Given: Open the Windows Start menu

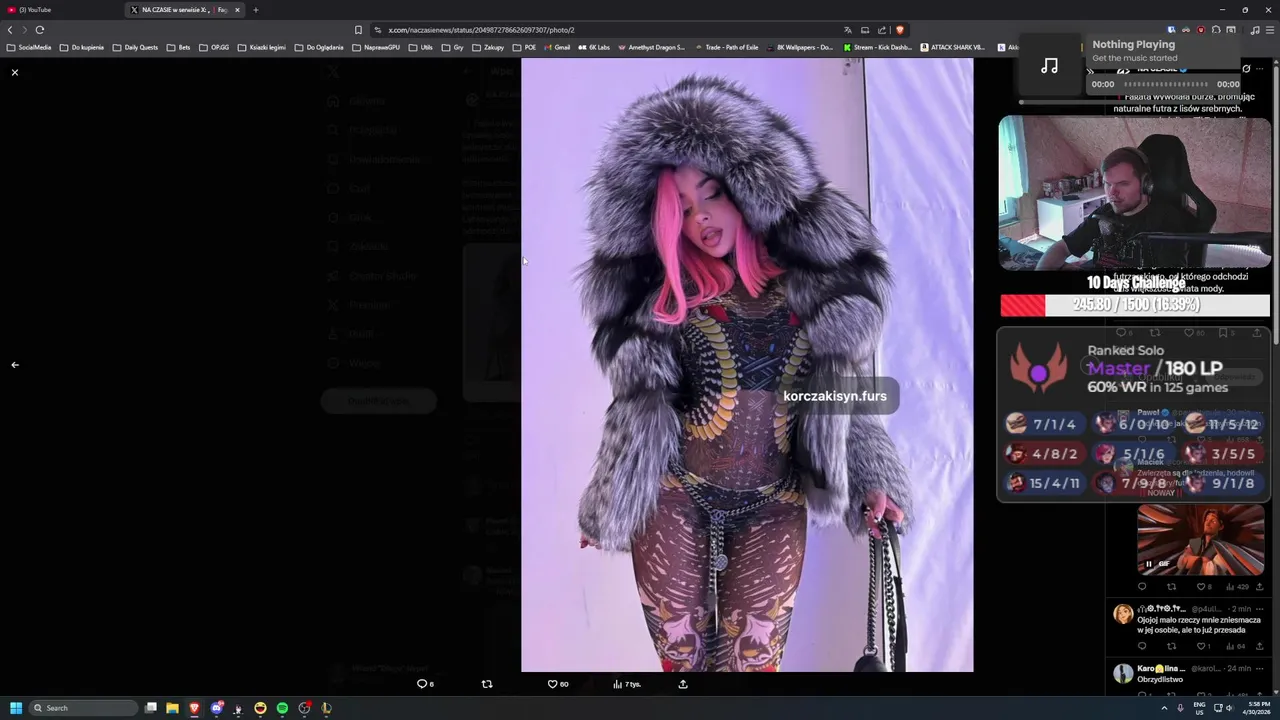Looking at the screenshot, I should (16, 708).
